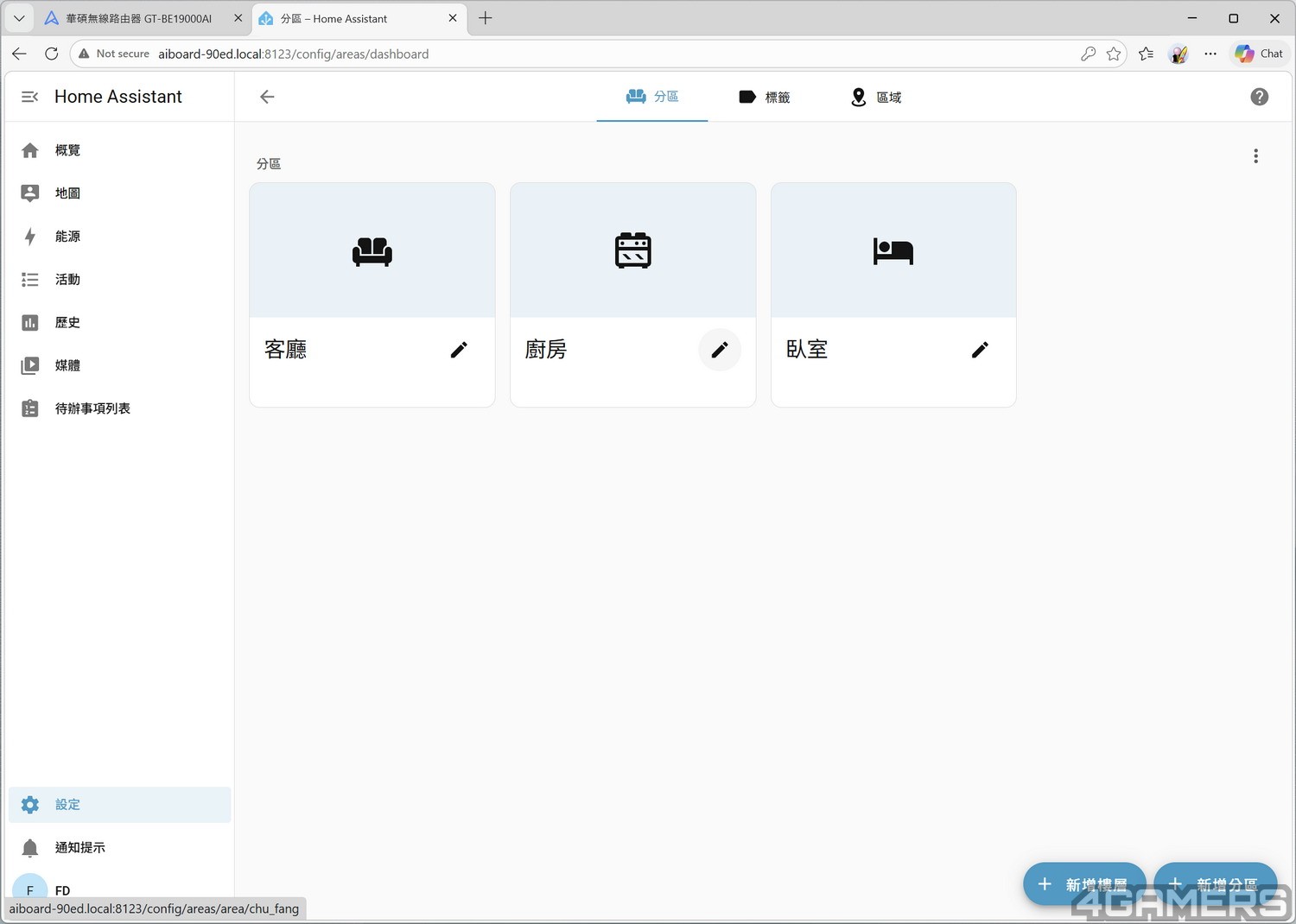Open the browser tab list dropdown

pyautogui.click(x=19, y=18)
